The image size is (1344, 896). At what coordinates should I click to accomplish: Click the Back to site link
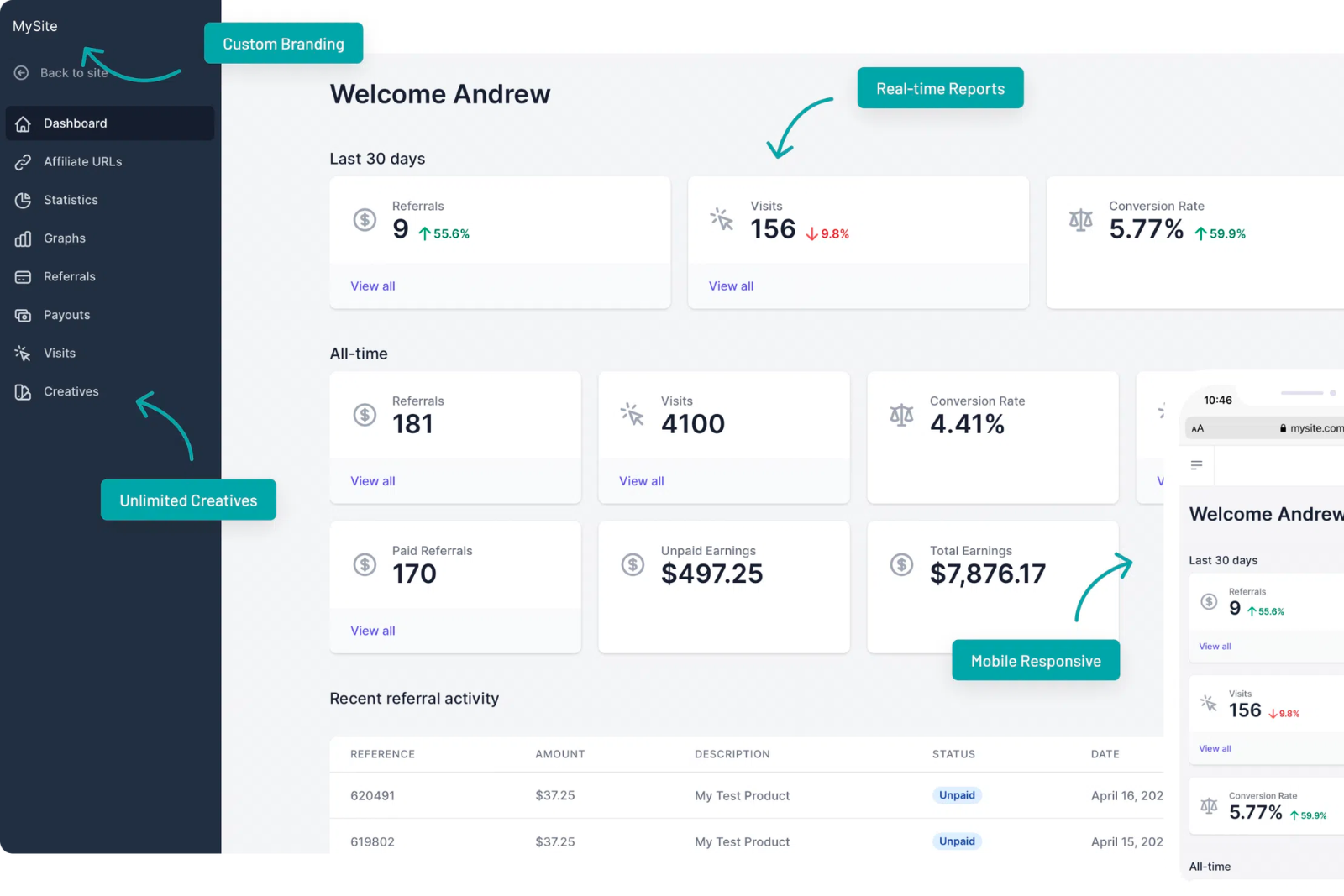coord(61,73)
